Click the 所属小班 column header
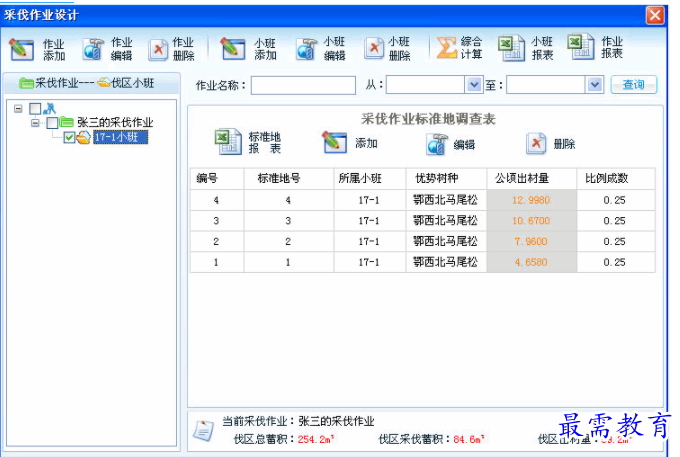 [x=370, y=178]
